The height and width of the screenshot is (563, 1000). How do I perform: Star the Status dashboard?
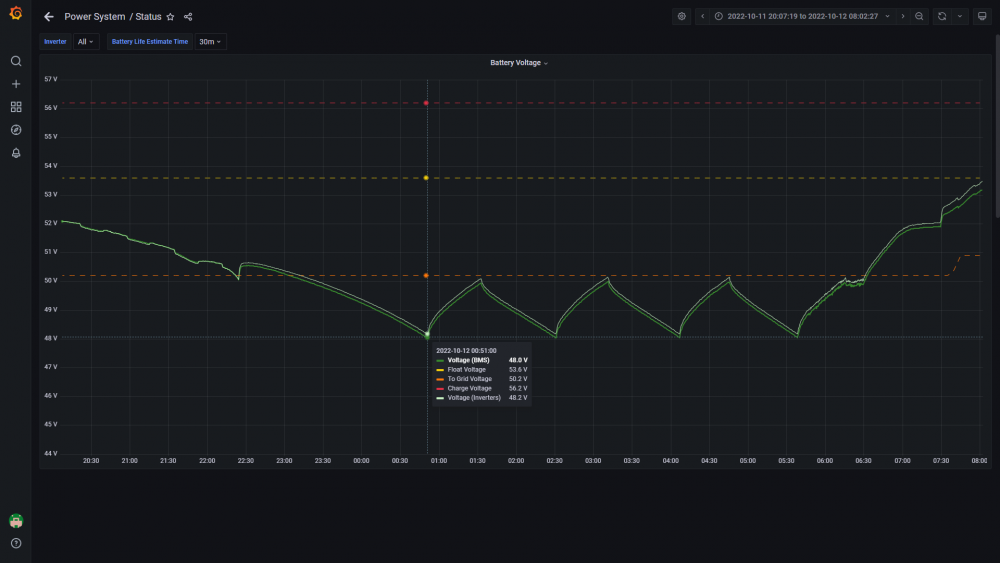tap(170, 17)
